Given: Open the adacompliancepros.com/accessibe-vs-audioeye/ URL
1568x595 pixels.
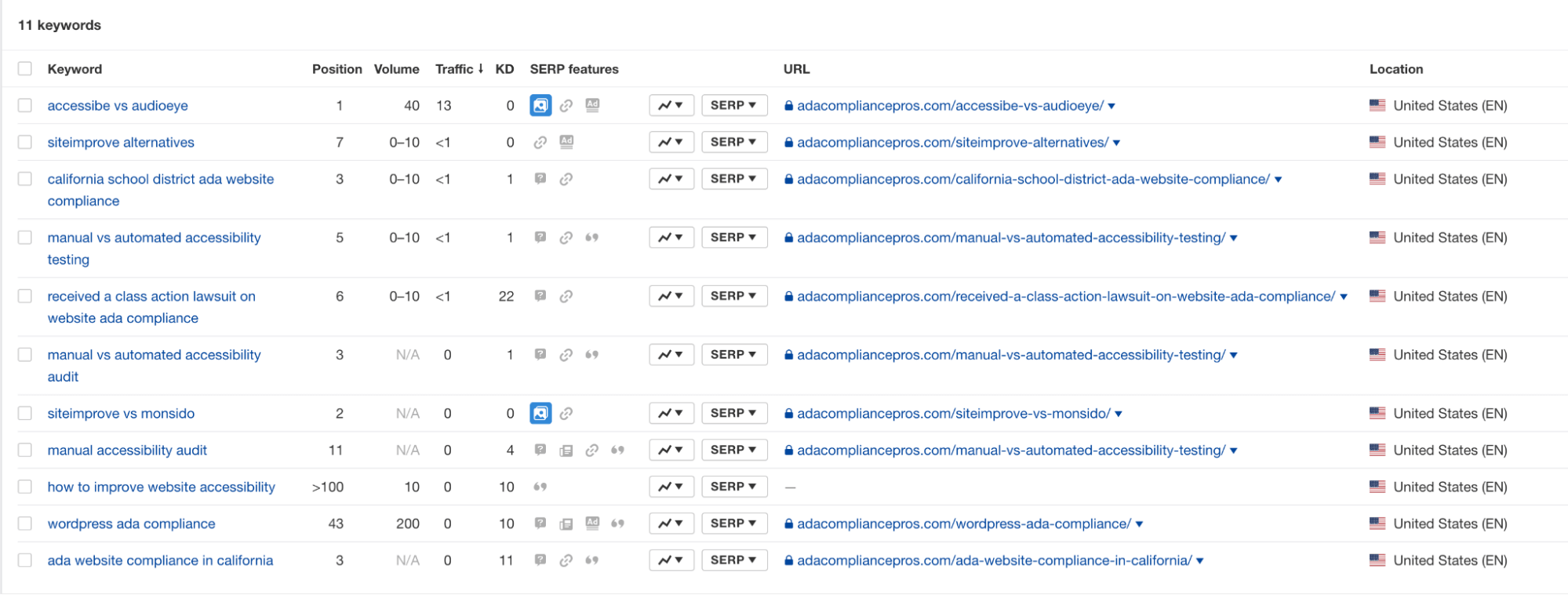Looking at the screenshot, I should pyautogui.click(x=950, y=105).
